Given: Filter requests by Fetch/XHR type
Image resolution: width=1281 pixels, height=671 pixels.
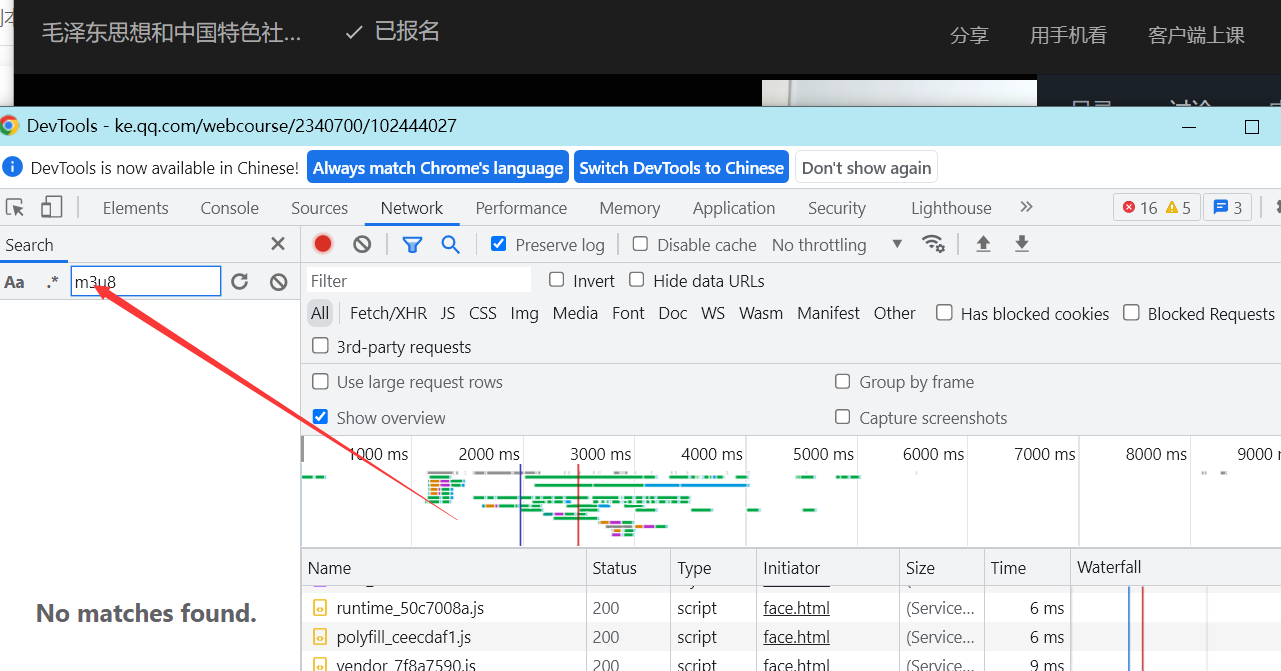Looking at the screenshot, I should pyautogui.click(x=388, y=313).
